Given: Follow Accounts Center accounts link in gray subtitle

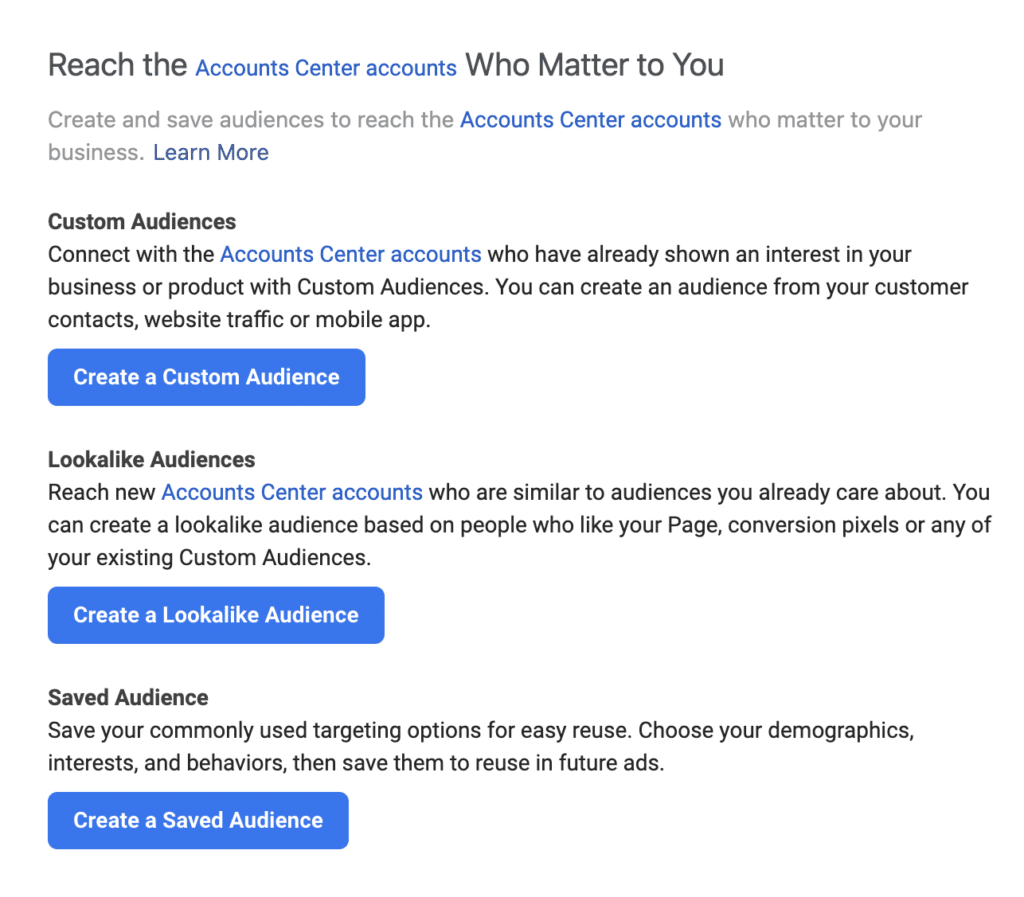Looking at the screenshot, I should [590, 120].
